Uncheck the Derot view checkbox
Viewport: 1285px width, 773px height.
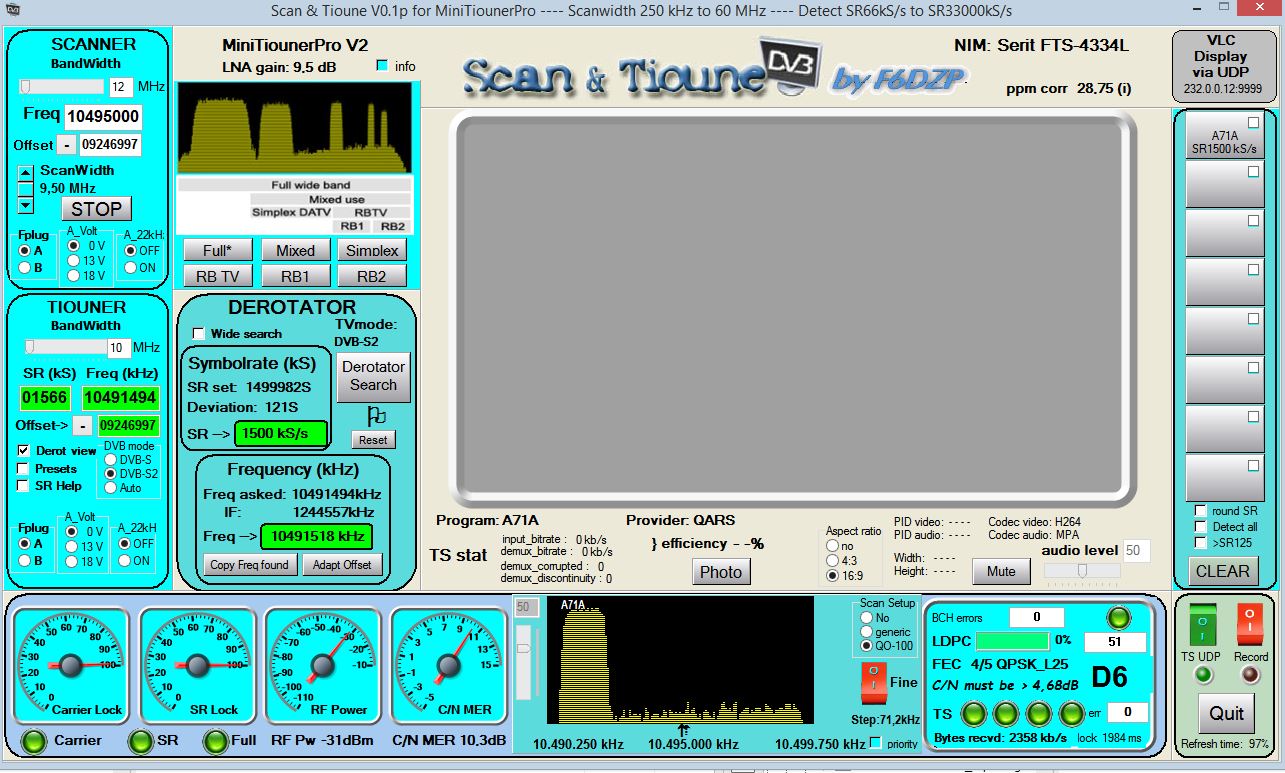tap(23, 451)
